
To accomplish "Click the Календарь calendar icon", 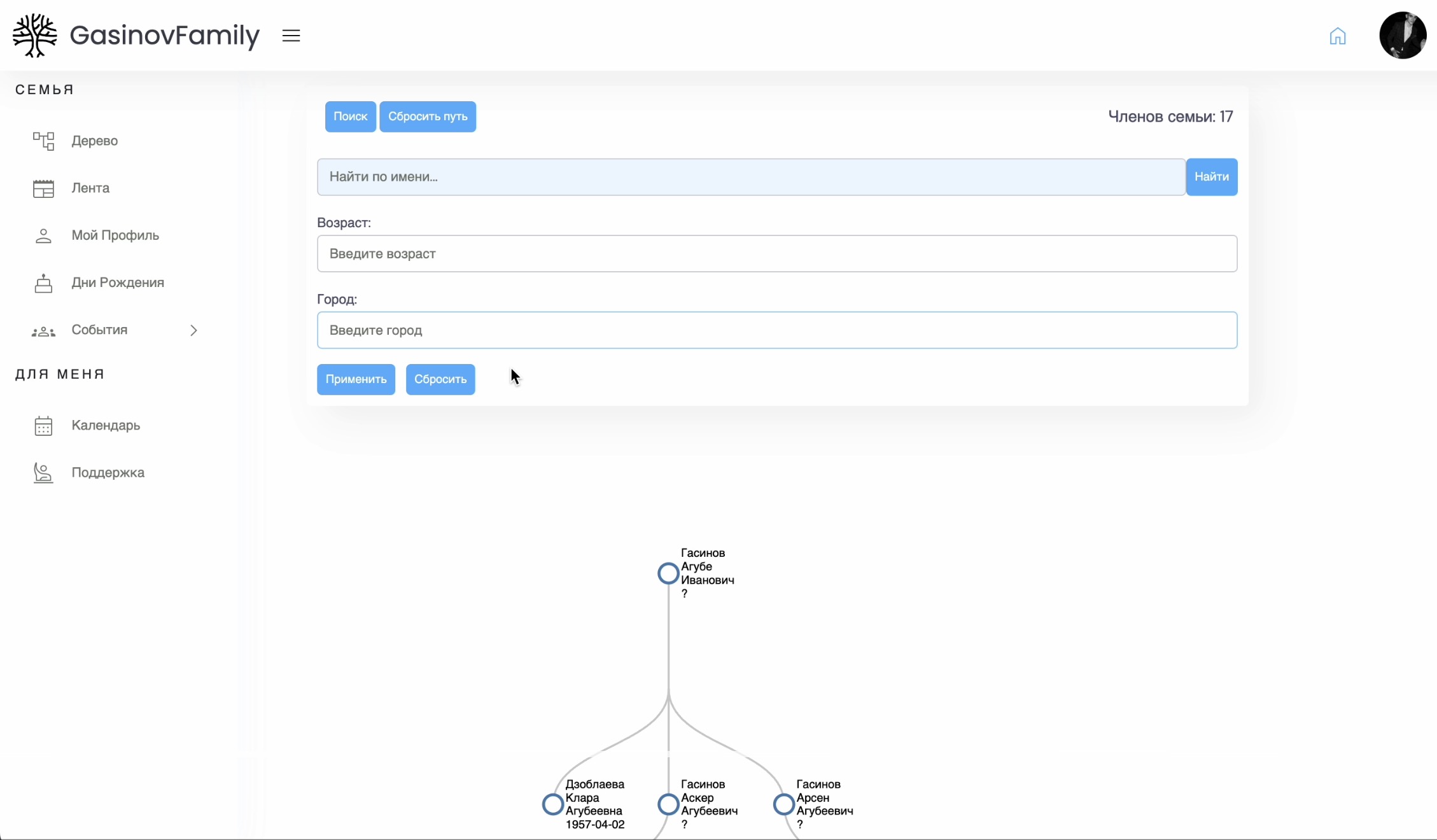I will click(43, 426).
